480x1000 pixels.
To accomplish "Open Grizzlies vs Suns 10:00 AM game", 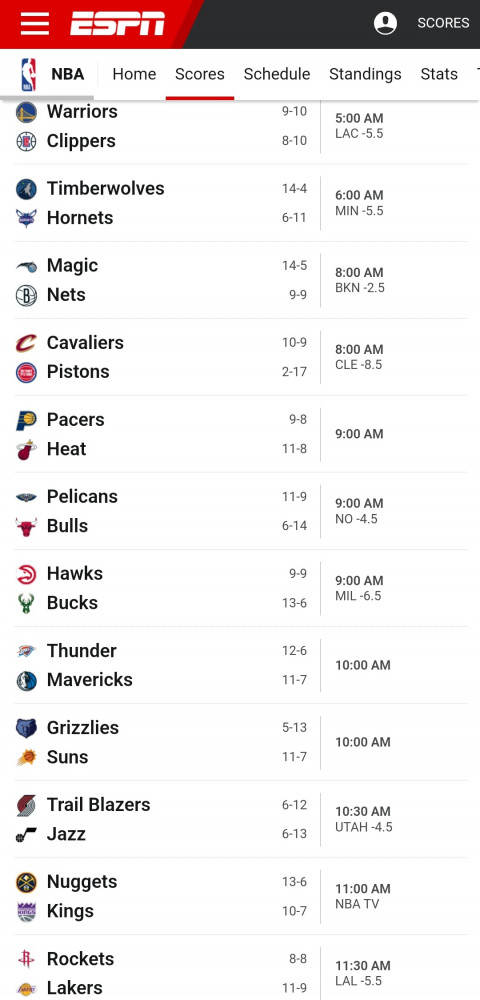I will click(x=240, y=742).
